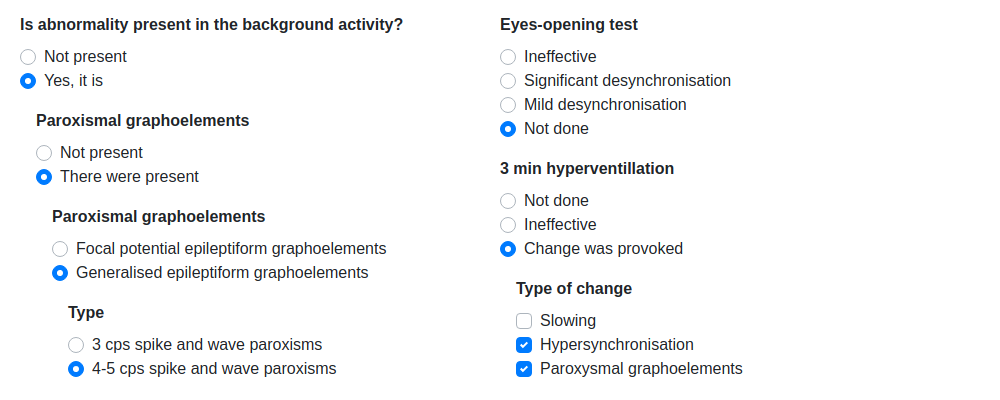The height and width of the screenshot is (400, 1000).
Task: Set Eyes-opening test to 'Not done'
Action: (x=508, y=129)
